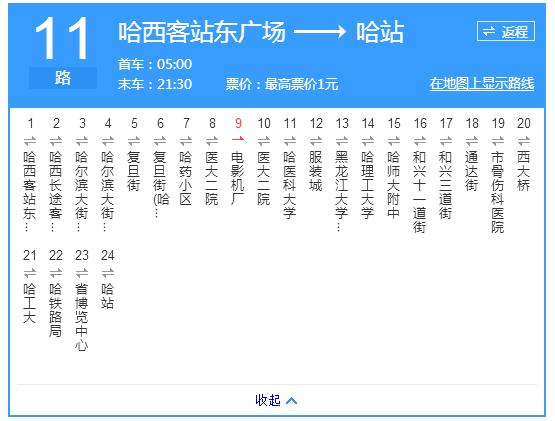
Task: Click stop 哈尔滨大街… numbered 4
Action: tap(108, 191)
